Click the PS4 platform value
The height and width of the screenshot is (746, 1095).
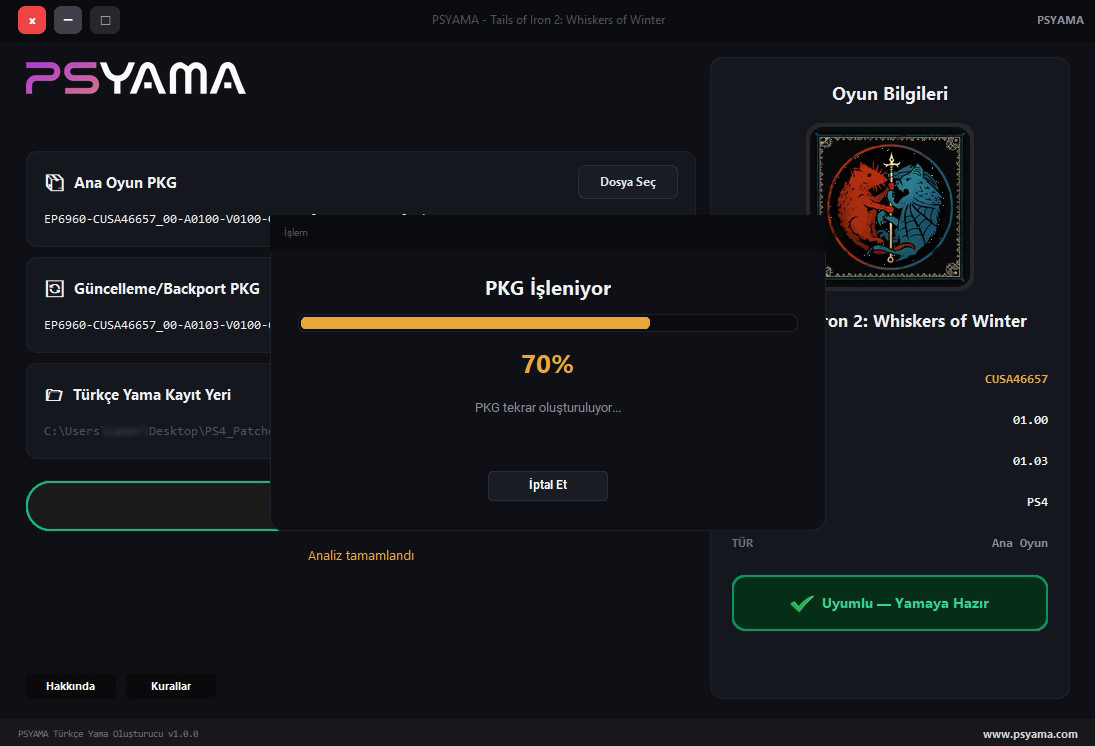pyautogui.click(x=1037, y=502)
